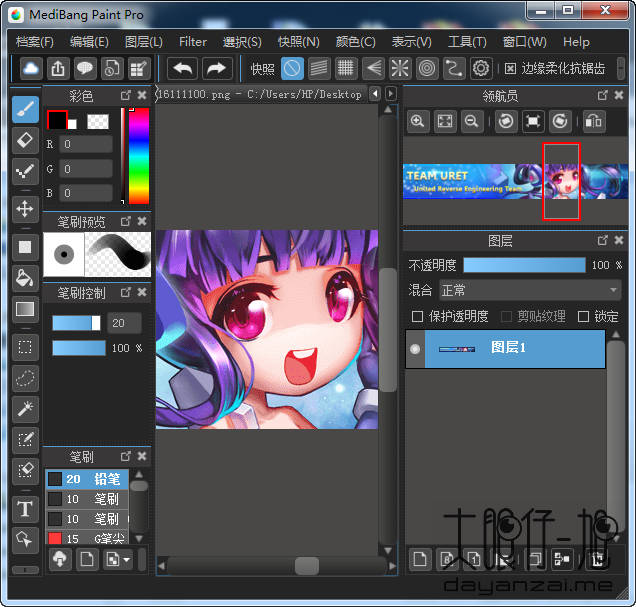This screenshot has height=607, width=636.
Task: Click the speech bubble toolbar icon
Action: pos(85,68)
